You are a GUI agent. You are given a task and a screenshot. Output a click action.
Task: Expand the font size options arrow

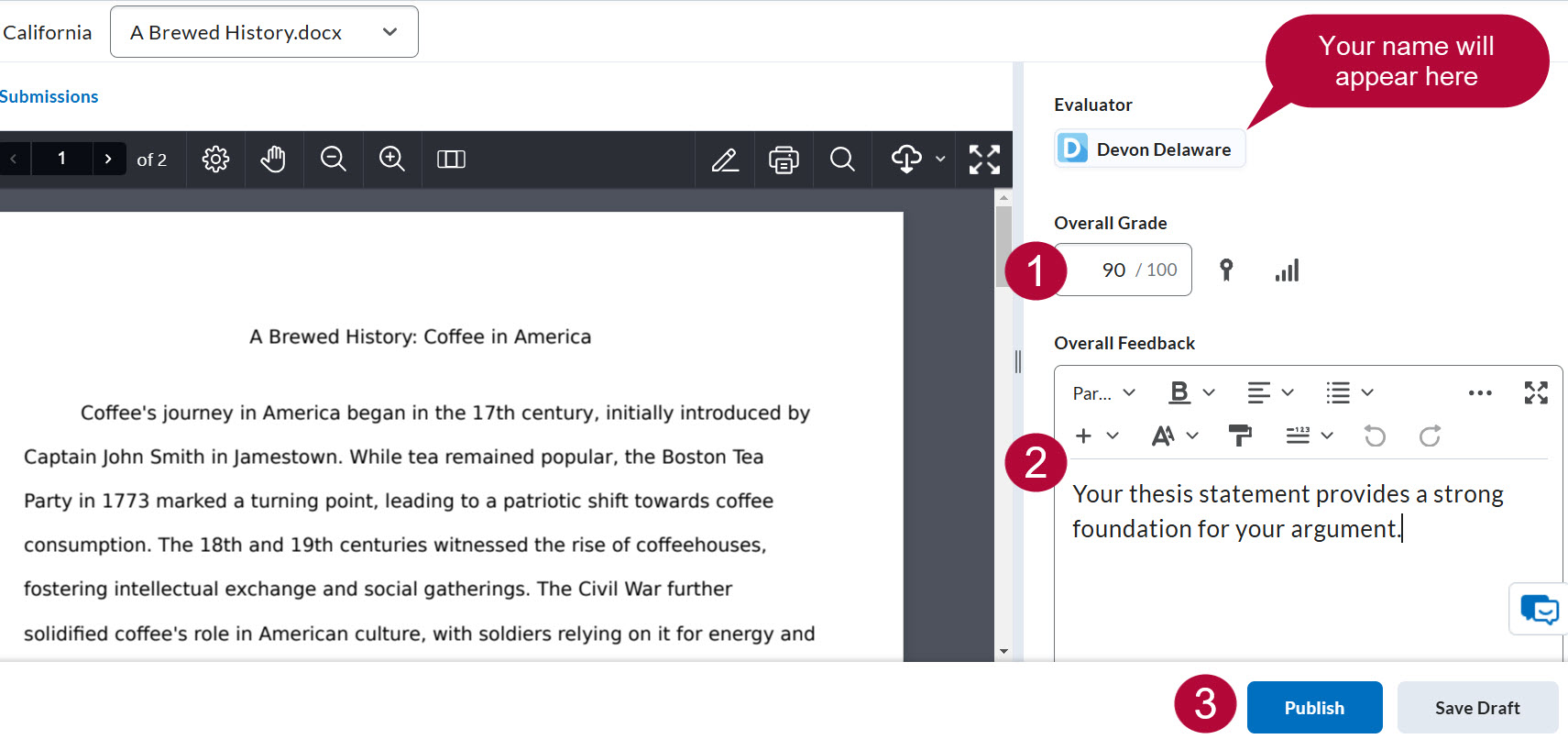coord(1192,436)
